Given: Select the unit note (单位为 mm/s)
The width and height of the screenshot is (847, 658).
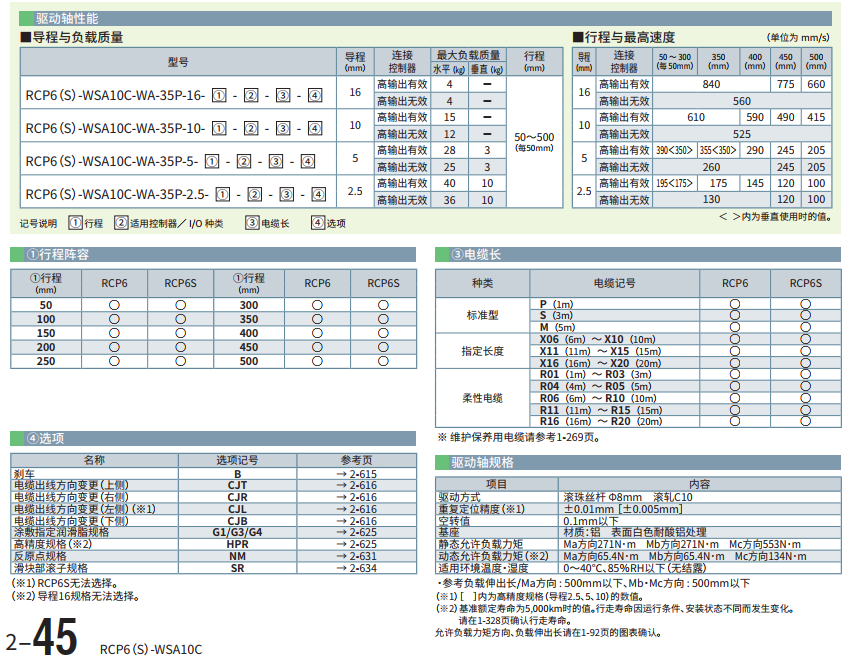Looking at the screenshot, I should click(x=798, y=37).
